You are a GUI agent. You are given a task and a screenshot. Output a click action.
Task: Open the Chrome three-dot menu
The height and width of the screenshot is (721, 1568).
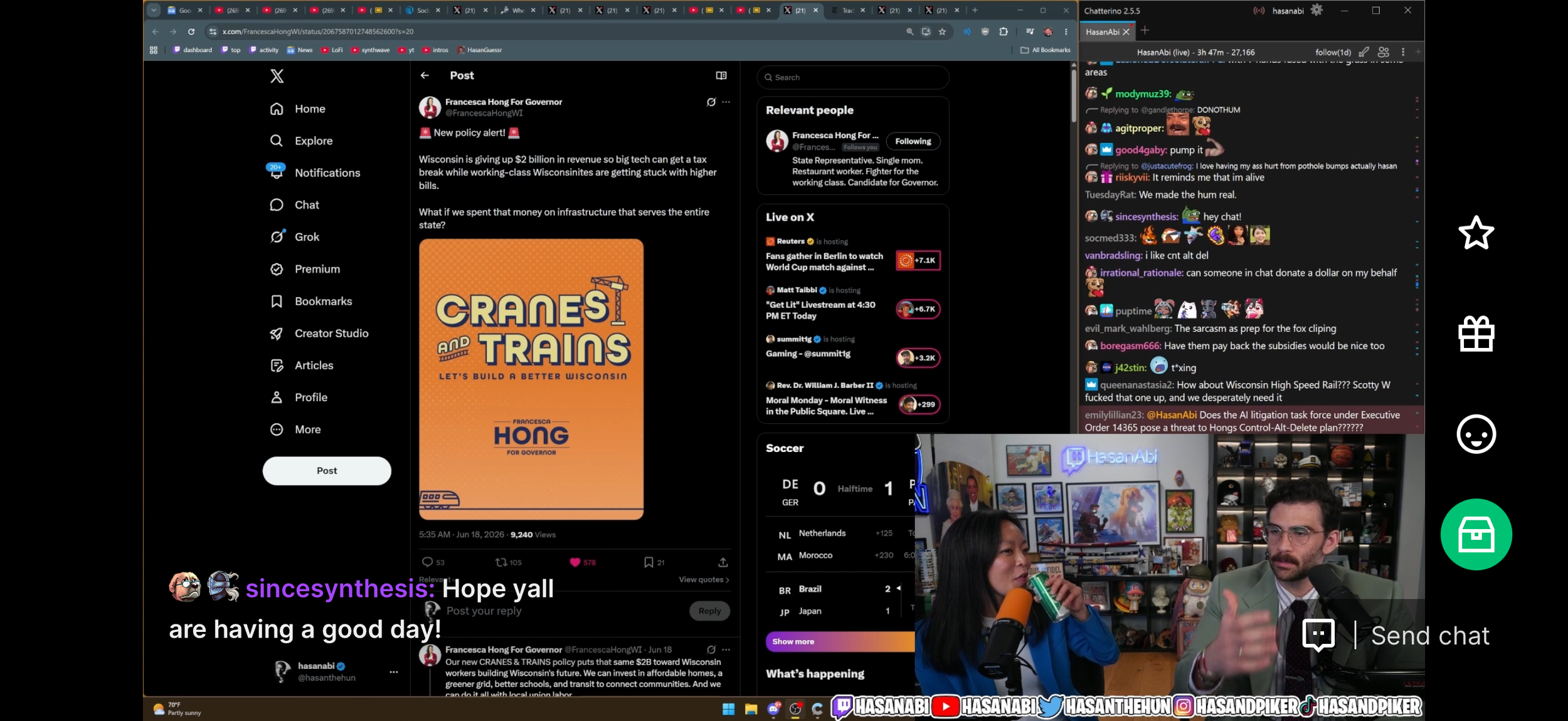point(1066,32)
